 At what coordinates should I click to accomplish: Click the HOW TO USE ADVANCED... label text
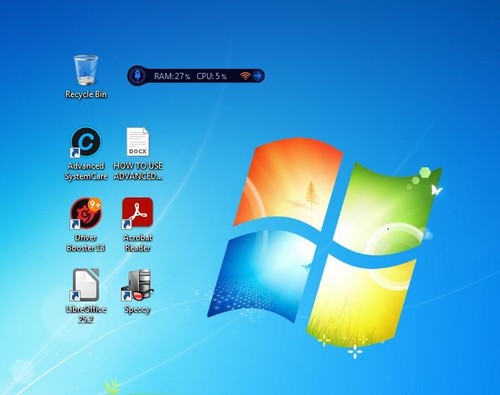[x=138, y=171]
